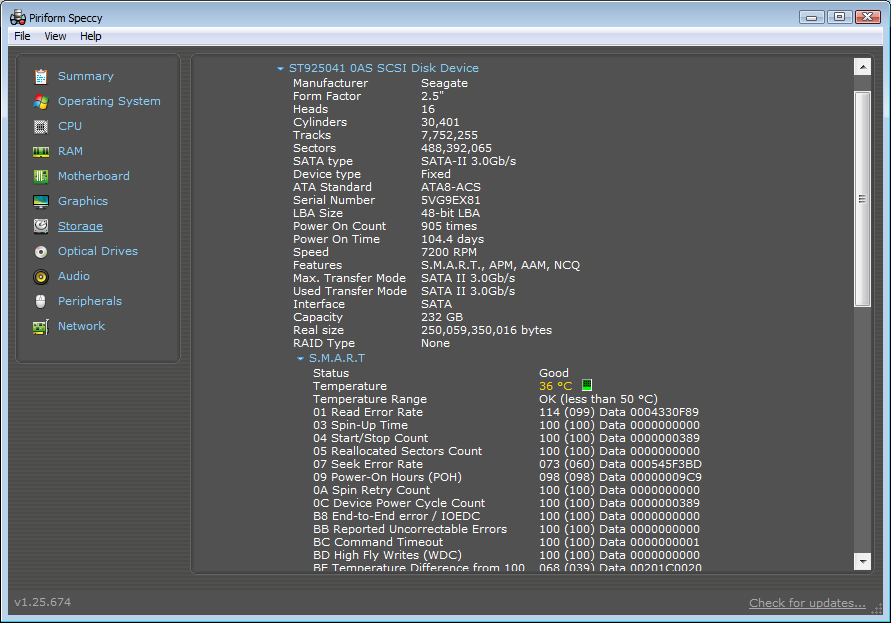This screenshot has width=891, height=623.
Task: Collapse the S.M.A.R.T section
Action: point(300,359)
